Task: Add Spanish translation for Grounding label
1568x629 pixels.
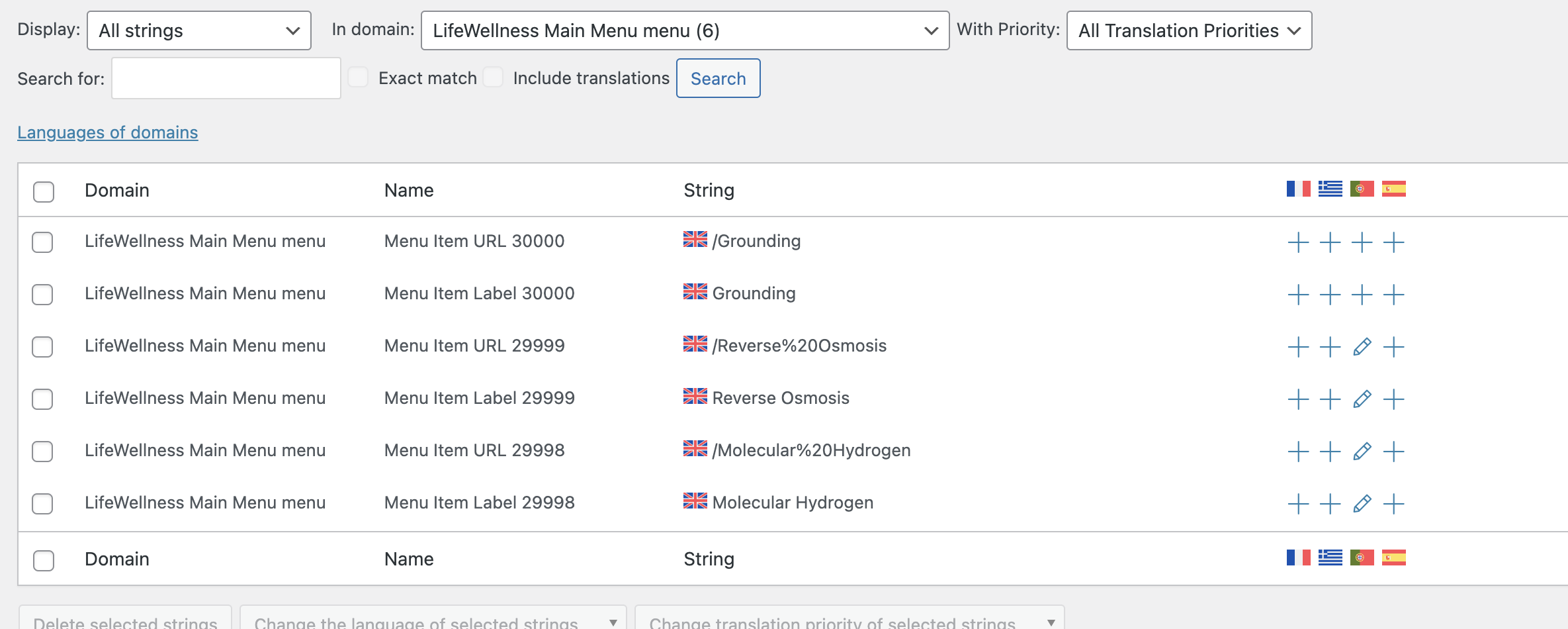Action: coord(1393,295)
